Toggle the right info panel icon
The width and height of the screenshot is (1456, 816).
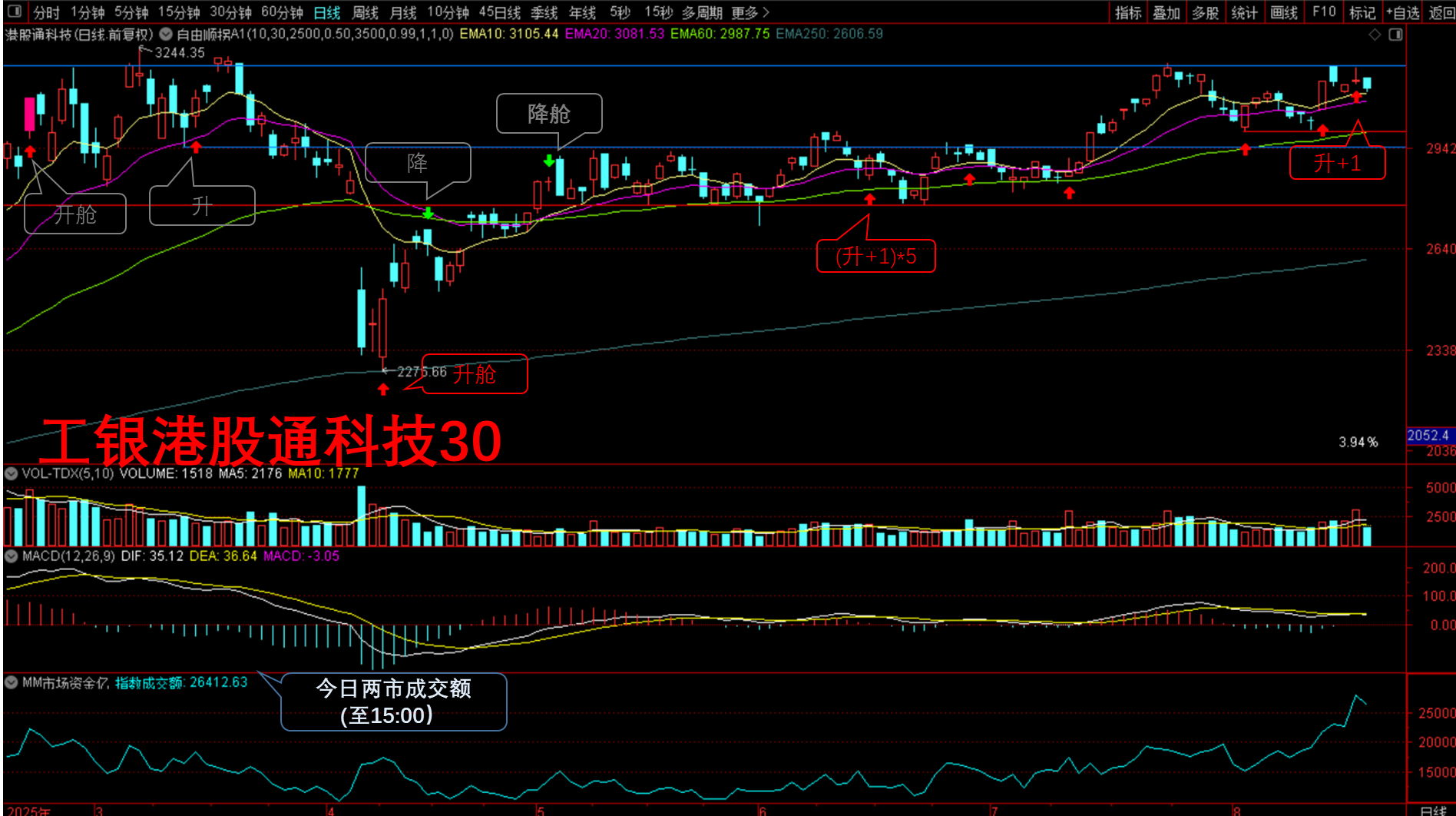point(1396,35)
